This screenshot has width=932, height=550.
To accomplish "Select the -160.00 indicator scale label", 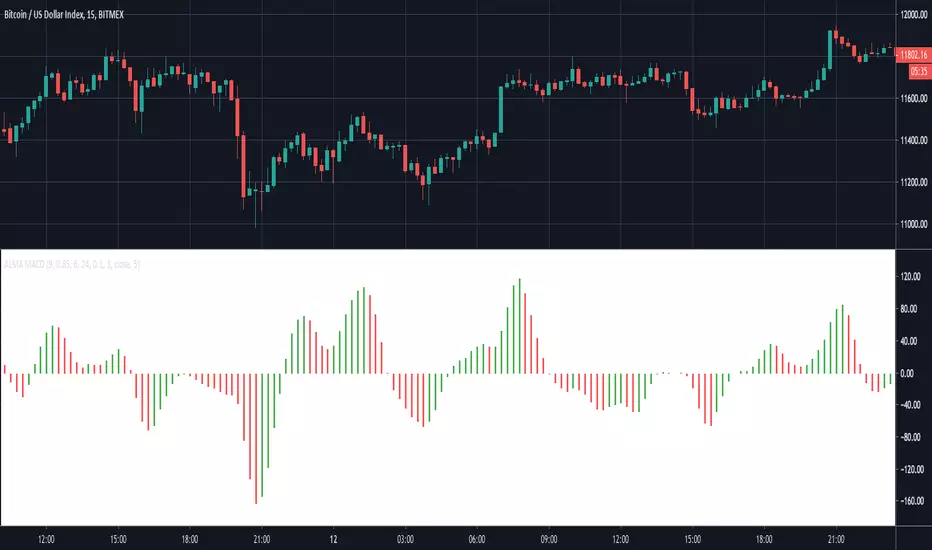I will coord(913,501).
